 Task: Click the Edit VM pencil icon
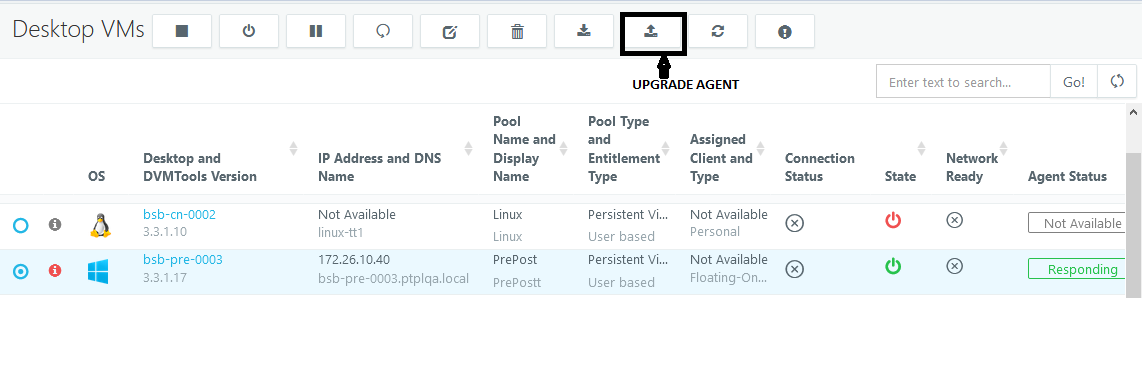coord(450,31)
